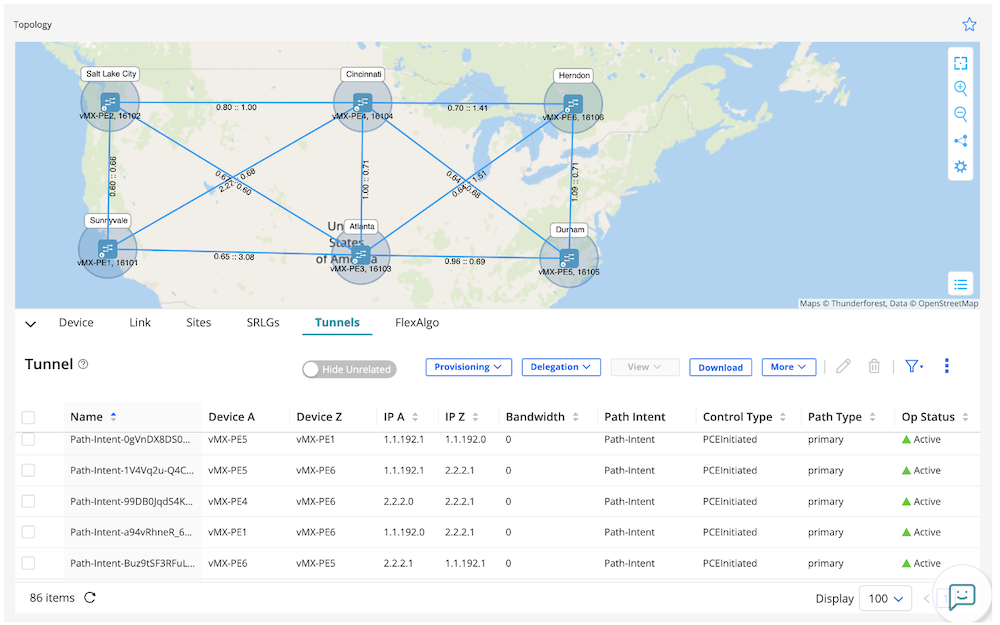Switch to the FlexAlgo tab
Viewport: 1000px width, 625px height.
417,323
